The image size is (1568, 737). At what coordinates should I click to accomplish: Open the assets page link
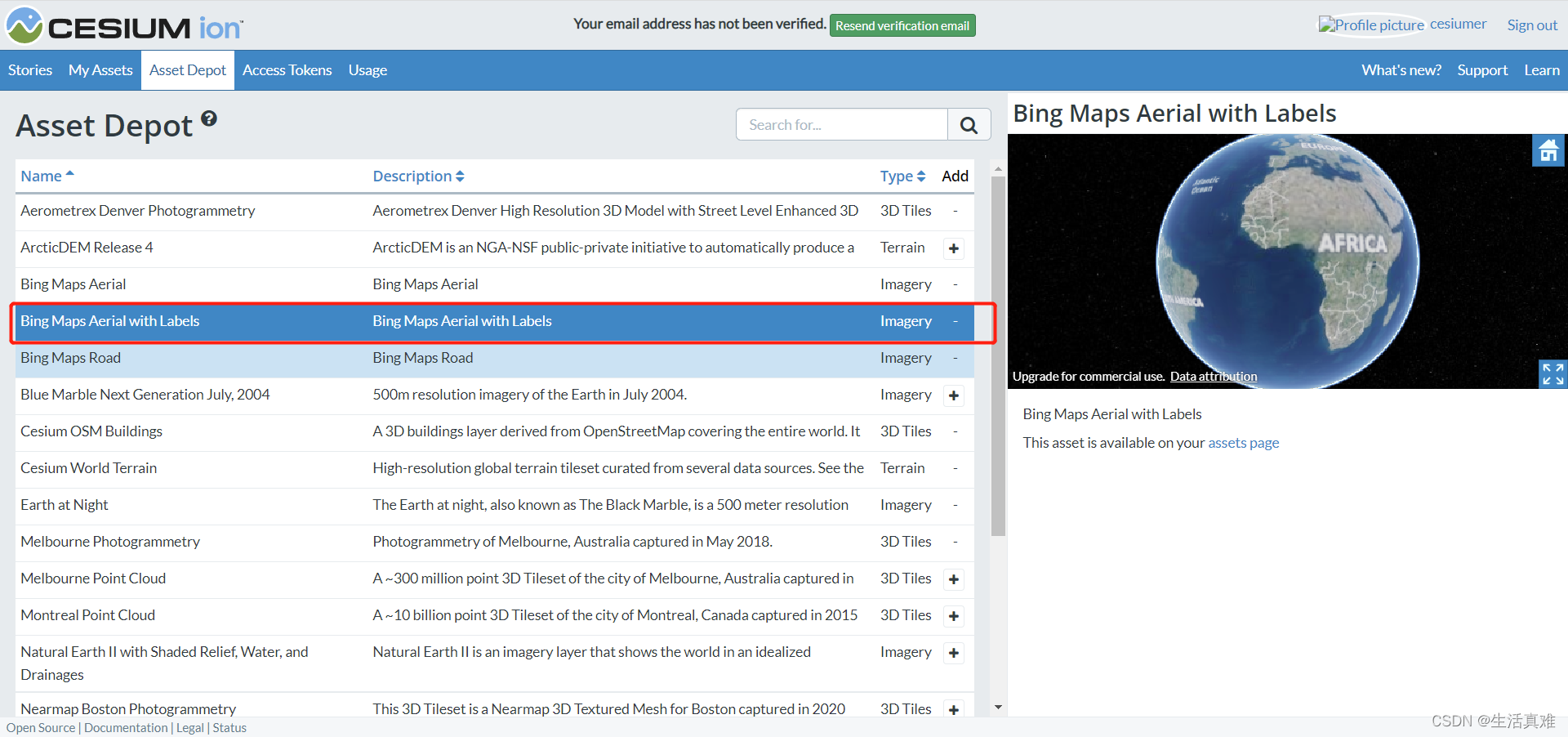pos(1243,443)
